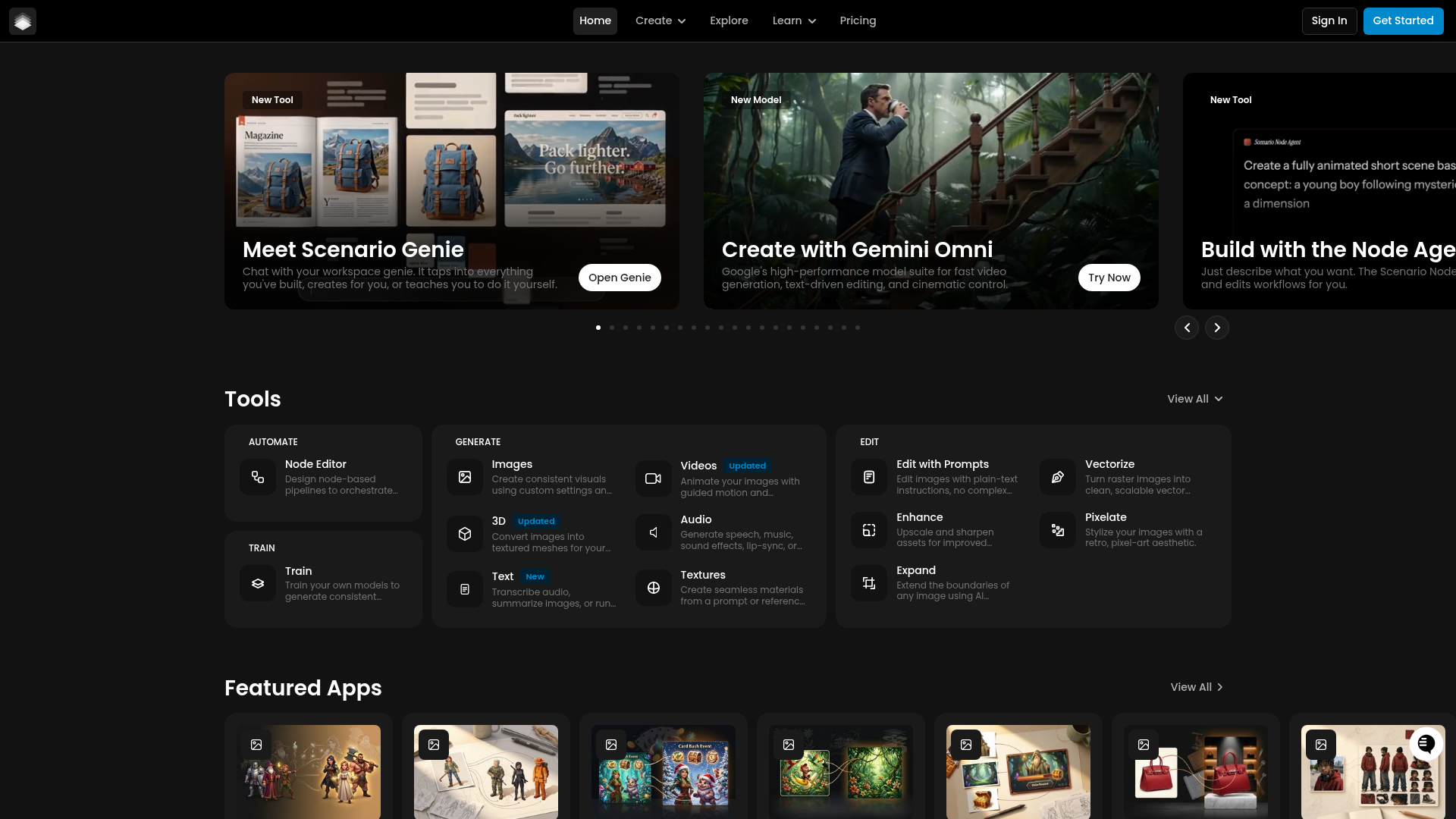Click image icon on treasure map app card
Image resolution: width=1456 pixels, height=819 pixels.
pos(966,745)
